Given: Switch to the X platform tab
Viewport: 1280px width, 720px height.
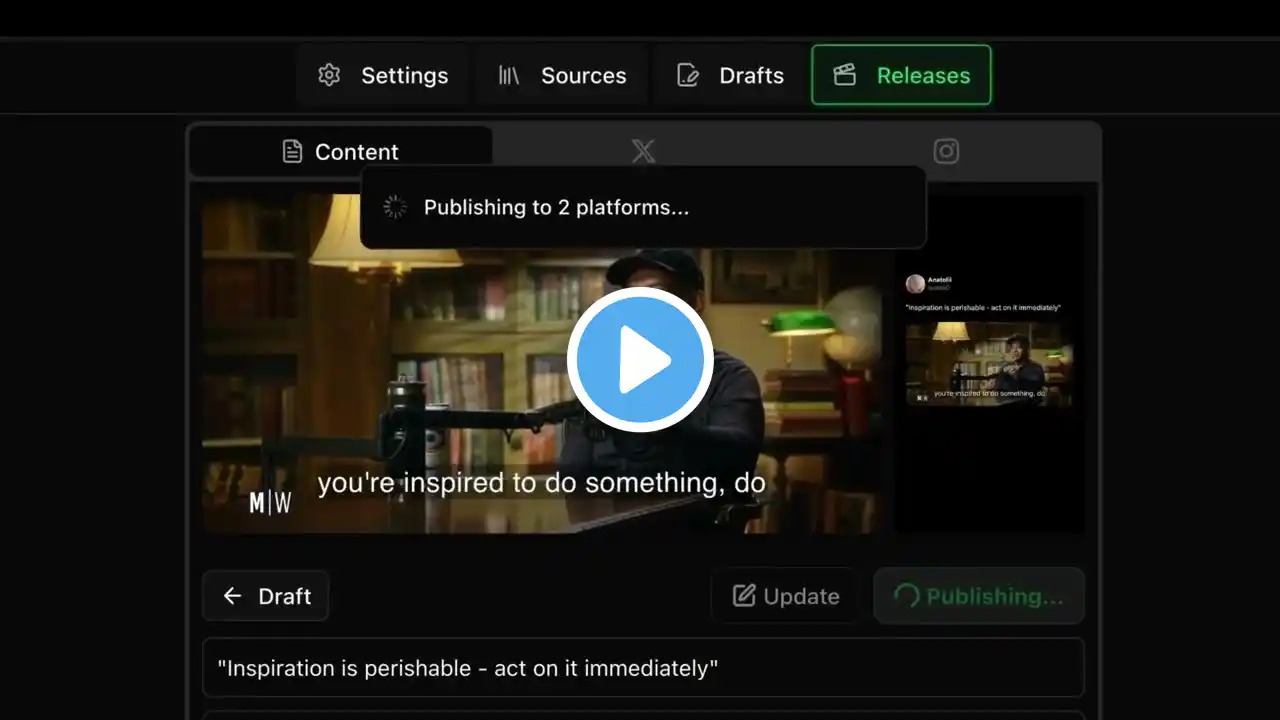Looking at the screenshot, I should click(643, 151).
